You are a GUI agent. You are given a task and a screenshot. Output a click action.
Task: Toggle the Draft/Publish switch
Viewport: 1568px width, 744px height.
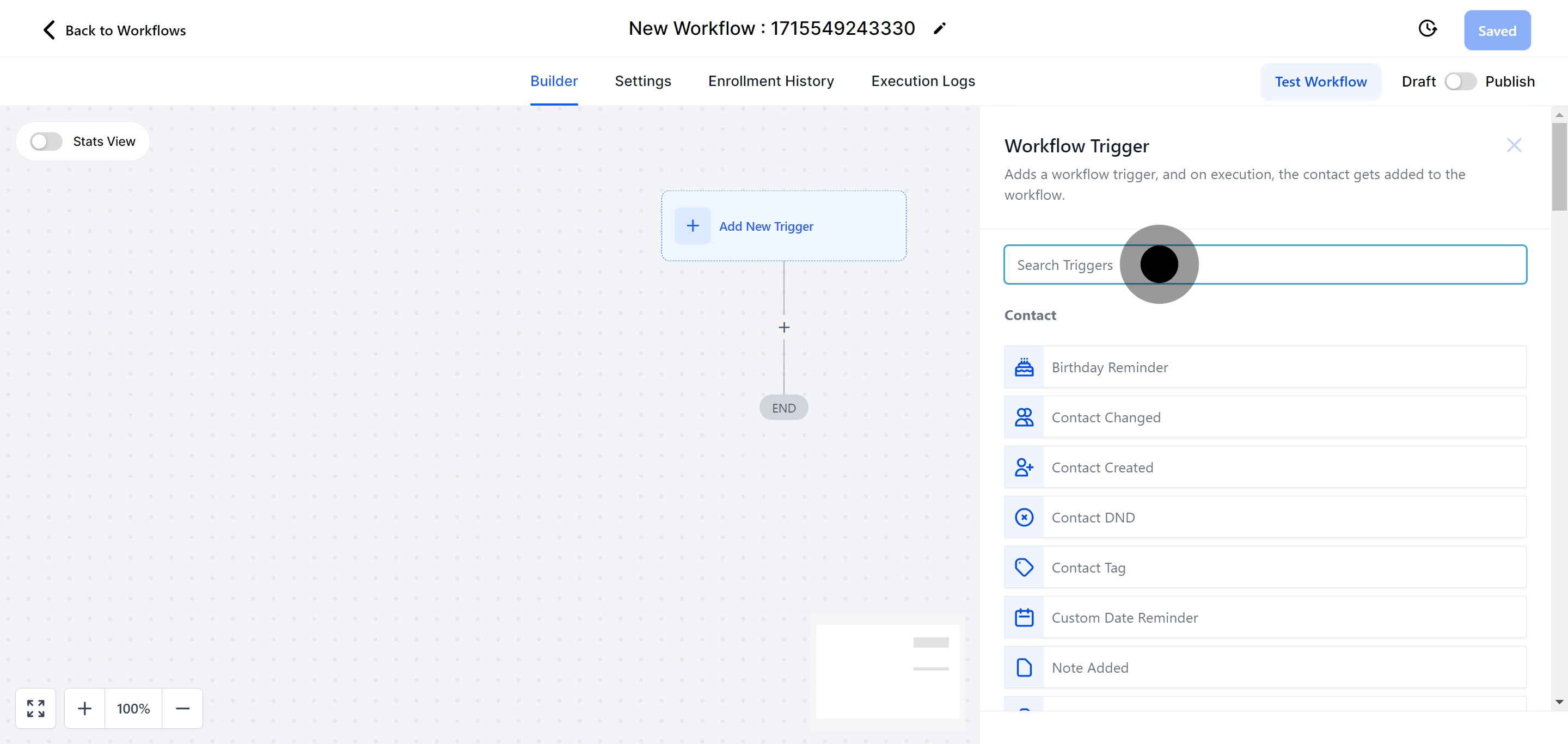click(x=1460, y=82)
